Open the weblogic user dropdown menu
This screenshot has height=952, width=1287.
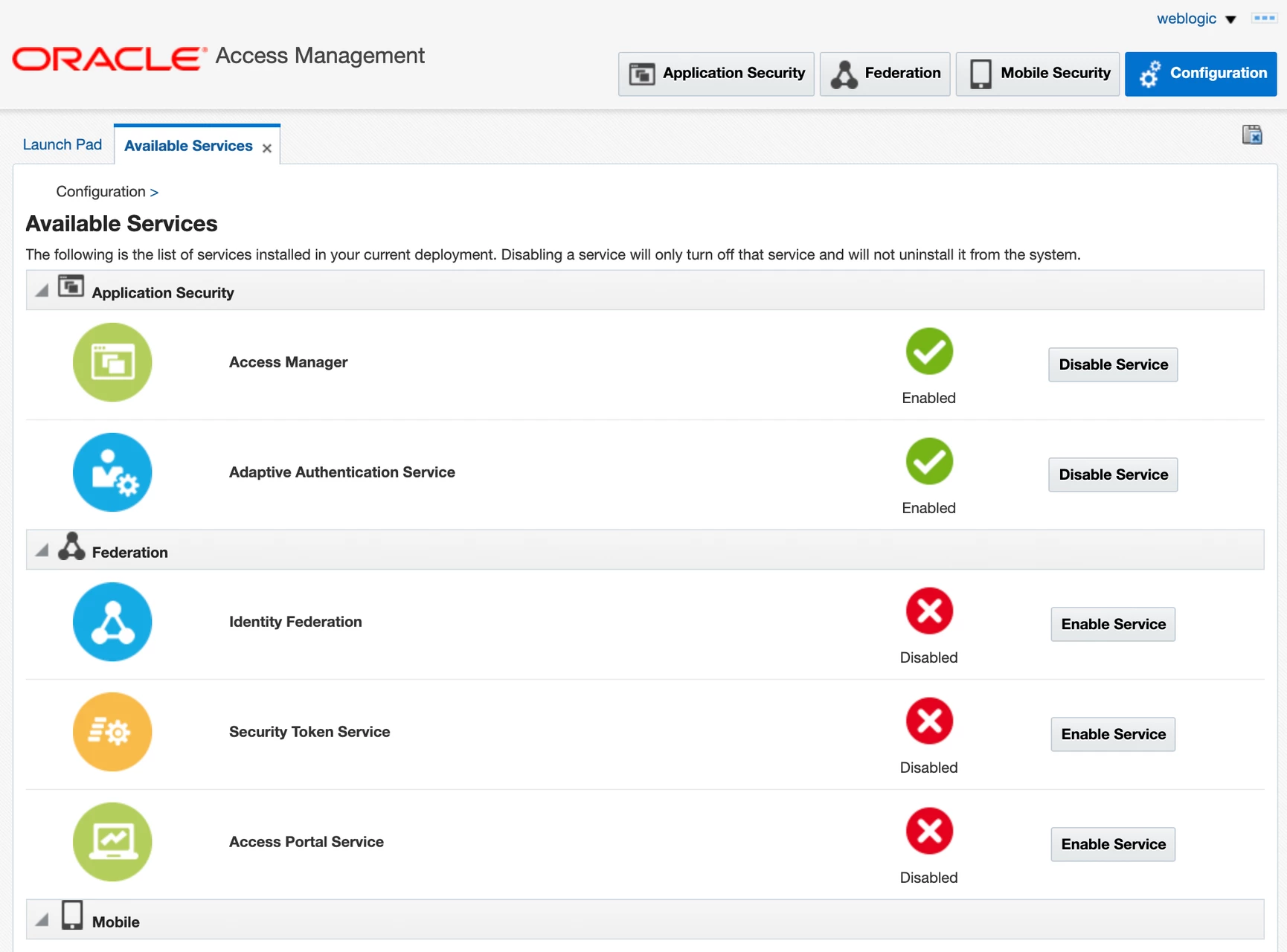(1196, 19)
